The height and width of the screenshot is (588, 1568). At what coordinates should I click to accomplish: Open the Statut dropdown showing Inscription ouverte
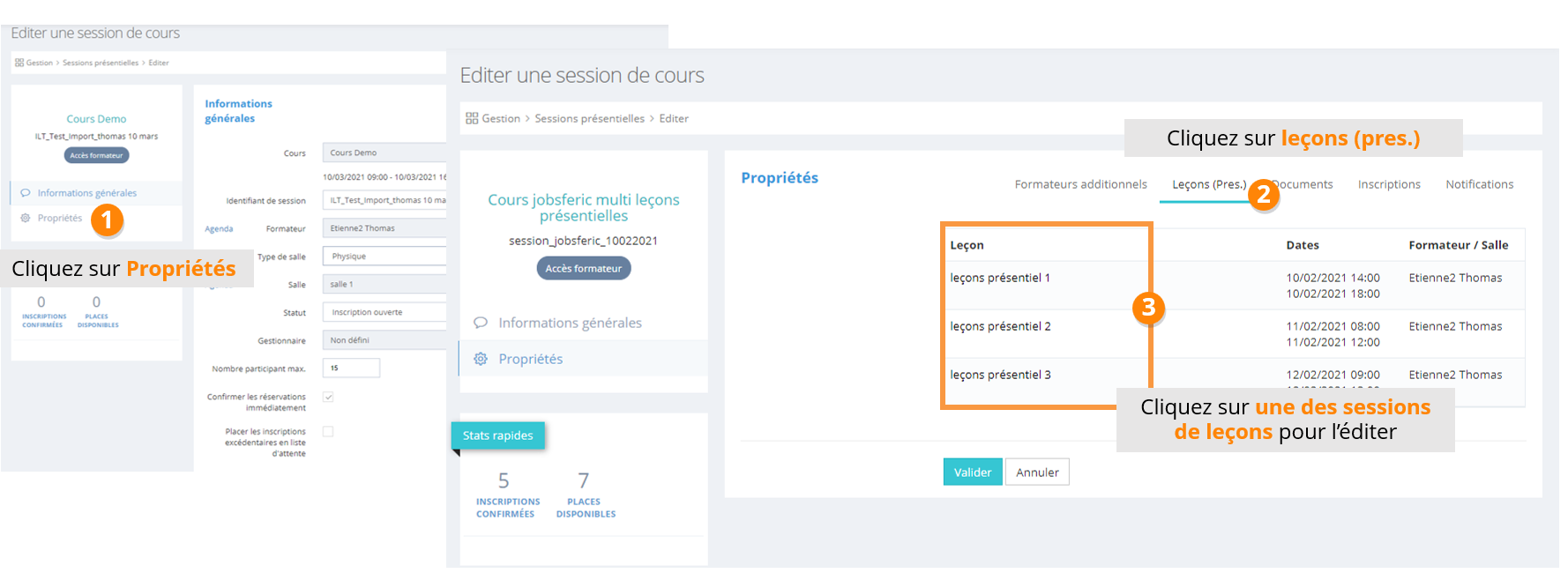(x=385, y=312)
